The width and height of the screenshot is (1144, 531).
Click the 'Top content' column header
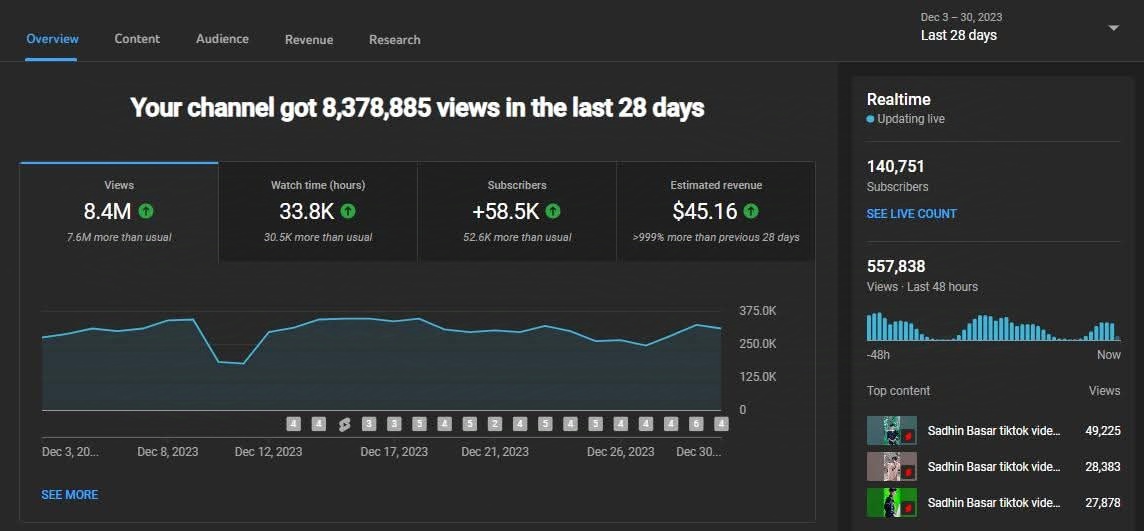coord(898,390)
